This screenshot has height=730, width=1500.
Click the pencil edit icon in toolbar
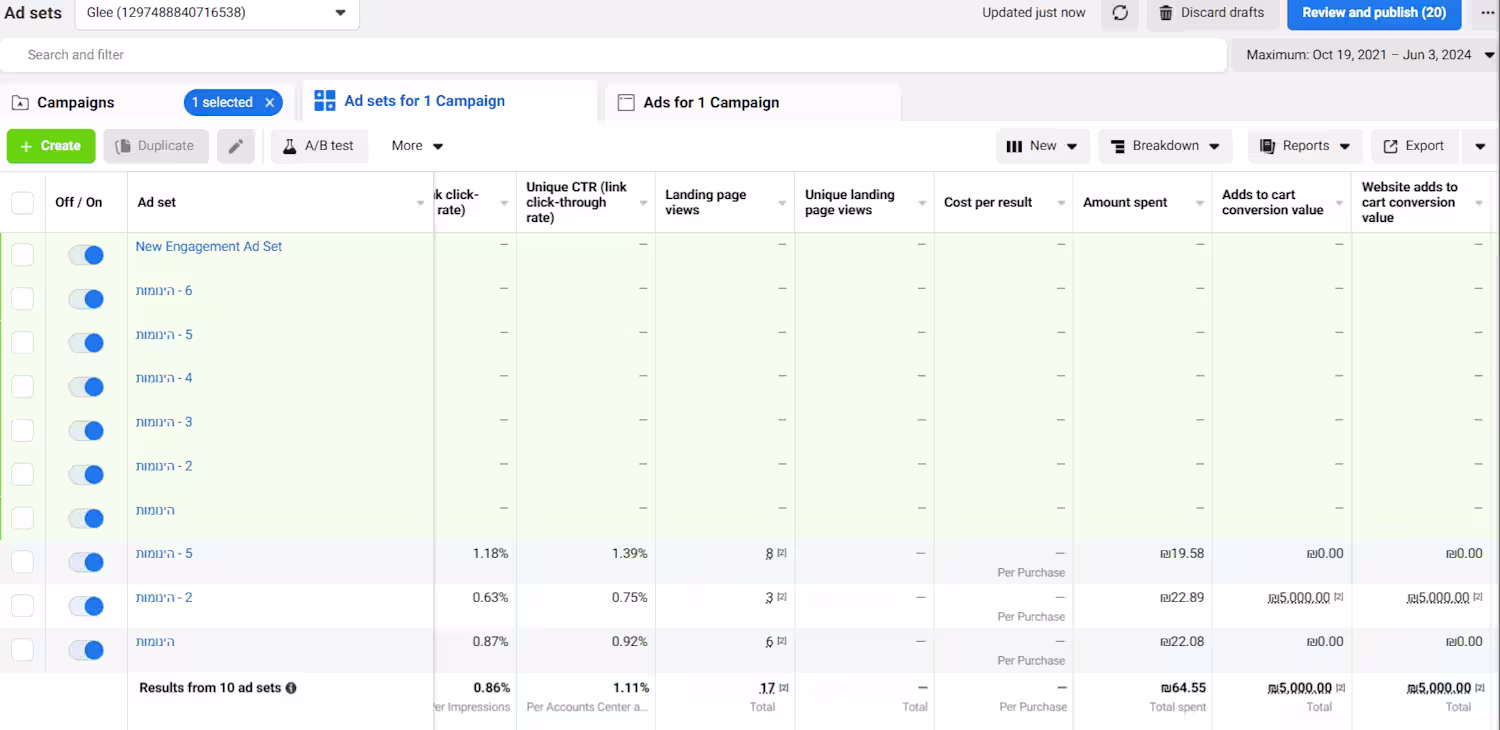click(x=236, y=146)
